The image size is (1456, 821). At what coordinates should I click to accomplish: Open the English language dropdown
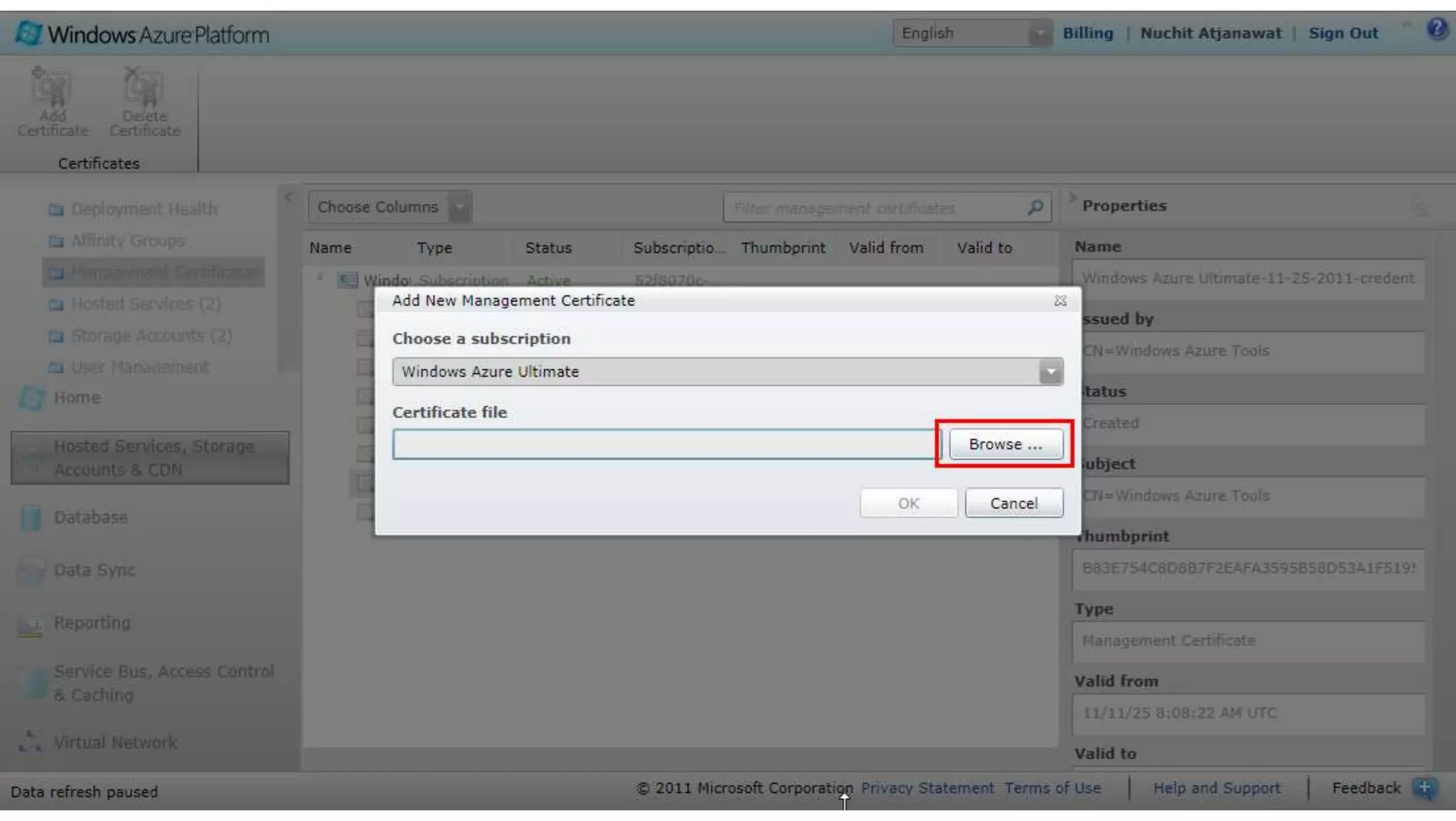[x=1040, y=33]
